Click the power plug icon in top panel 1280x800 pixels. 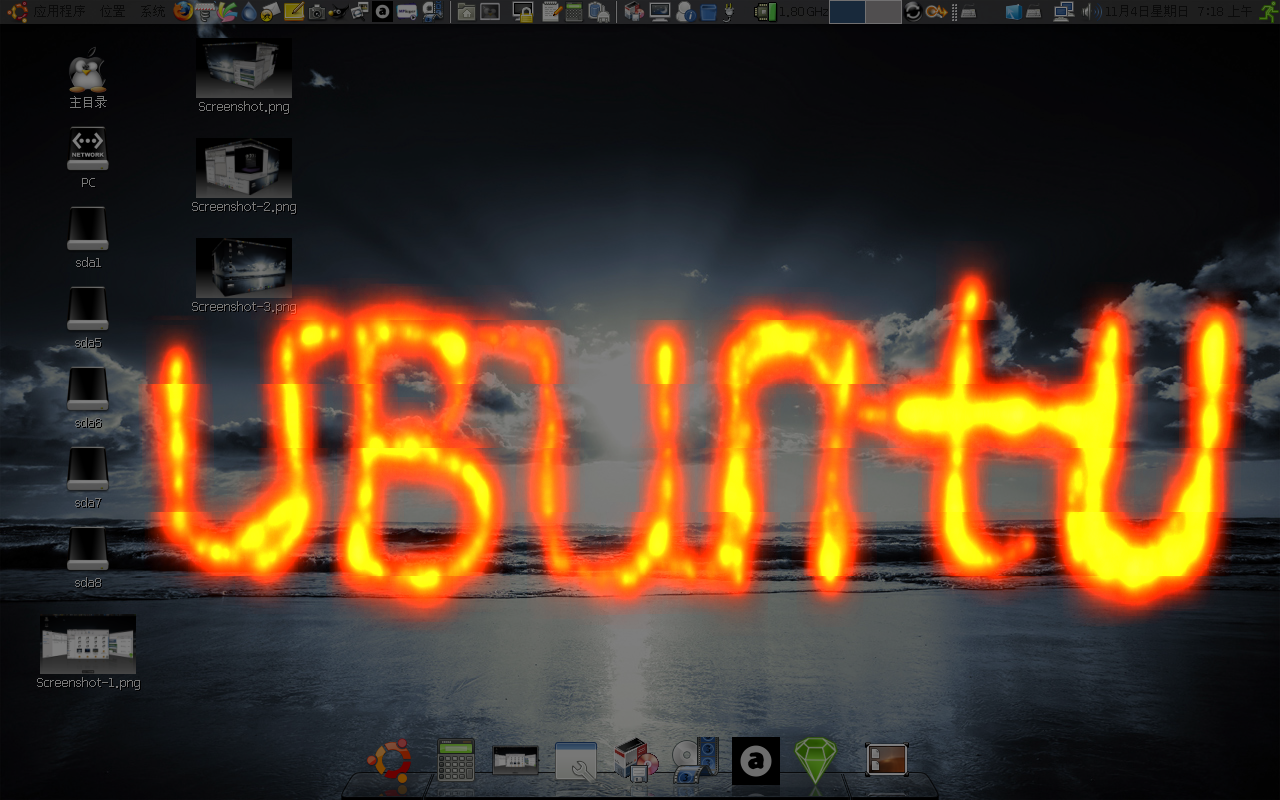pos(729,12)
